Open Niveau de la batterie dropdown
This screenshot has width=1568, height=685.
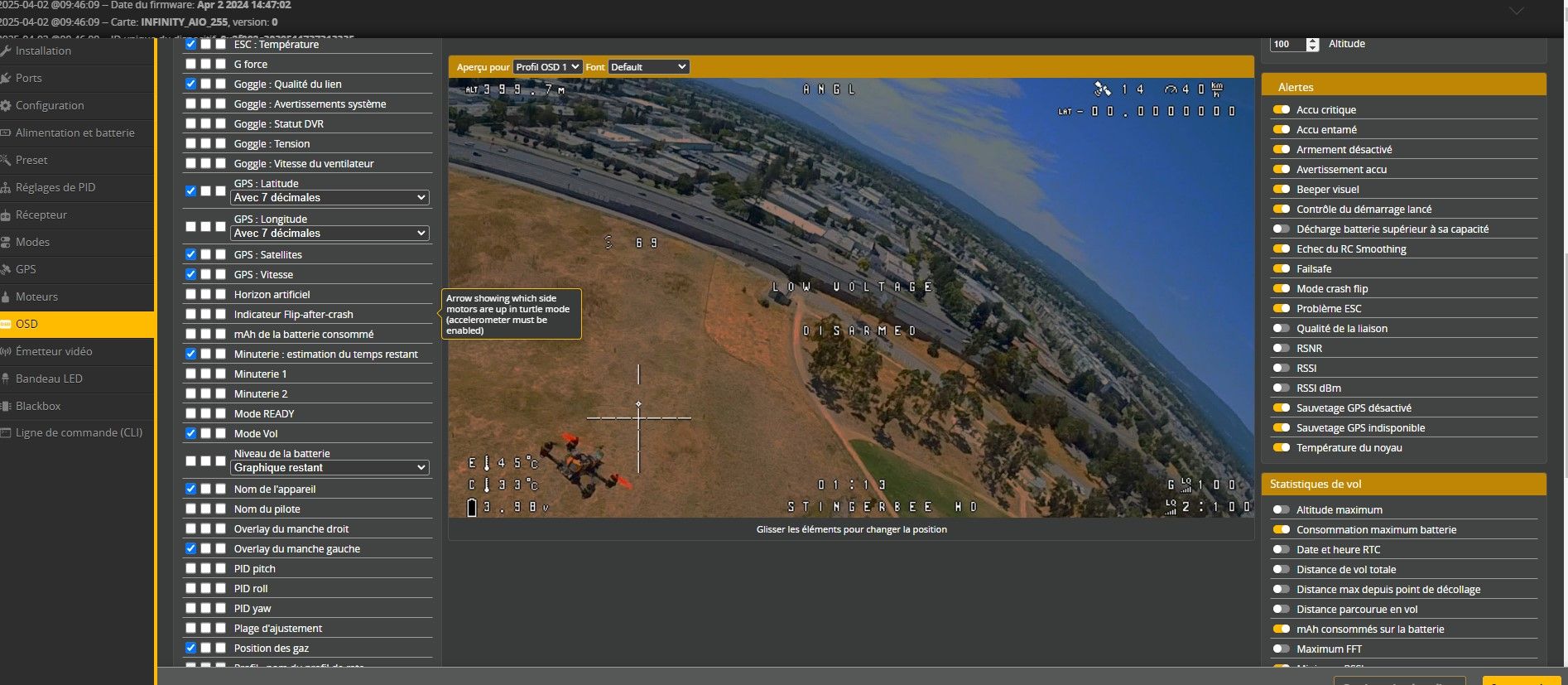pyautogui.click(x=329, y=468)
